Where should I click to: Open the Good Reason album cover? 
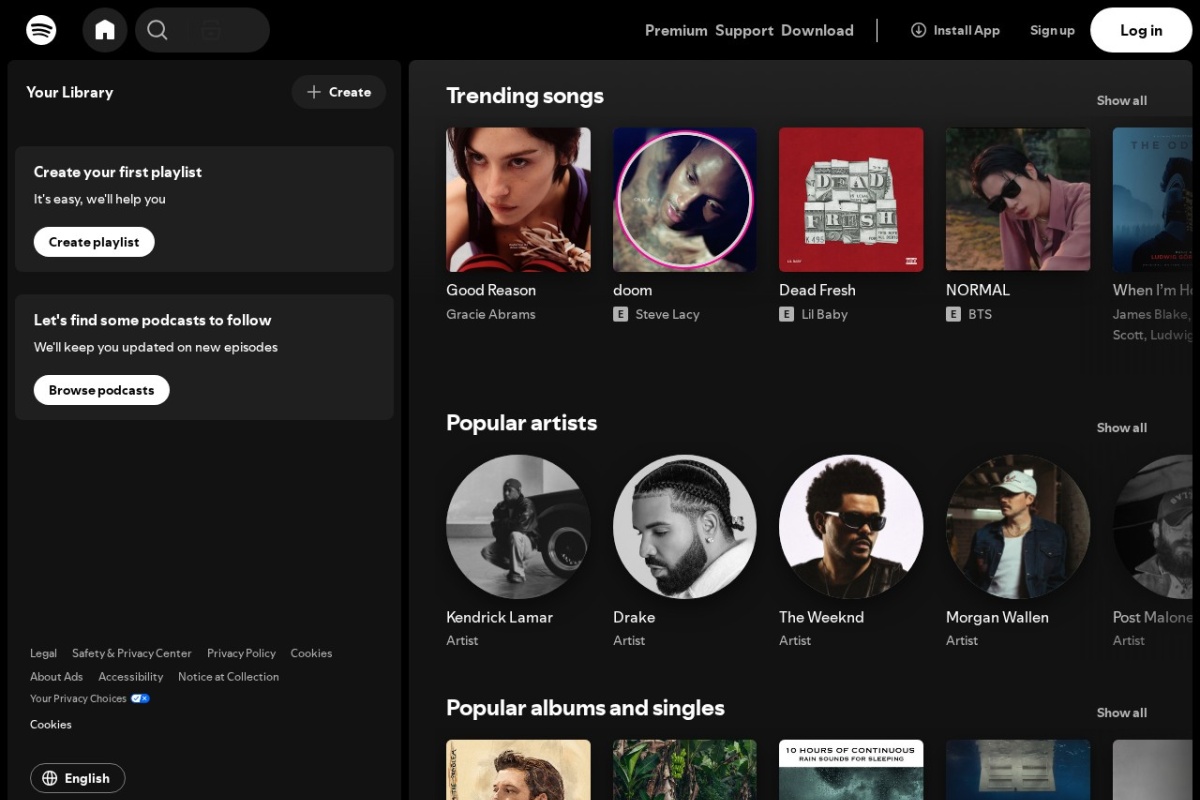coord(518,199)
